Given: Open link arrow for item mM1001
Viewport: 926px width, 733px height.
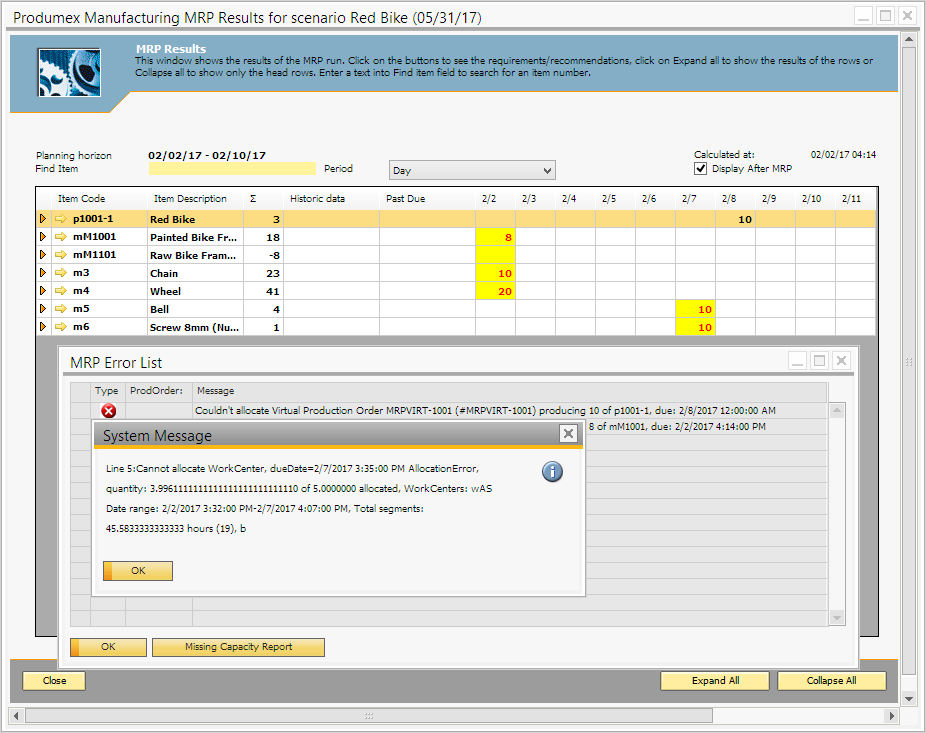Looking at the screenshot, I should pyautogui.click(x=60, y=237).
